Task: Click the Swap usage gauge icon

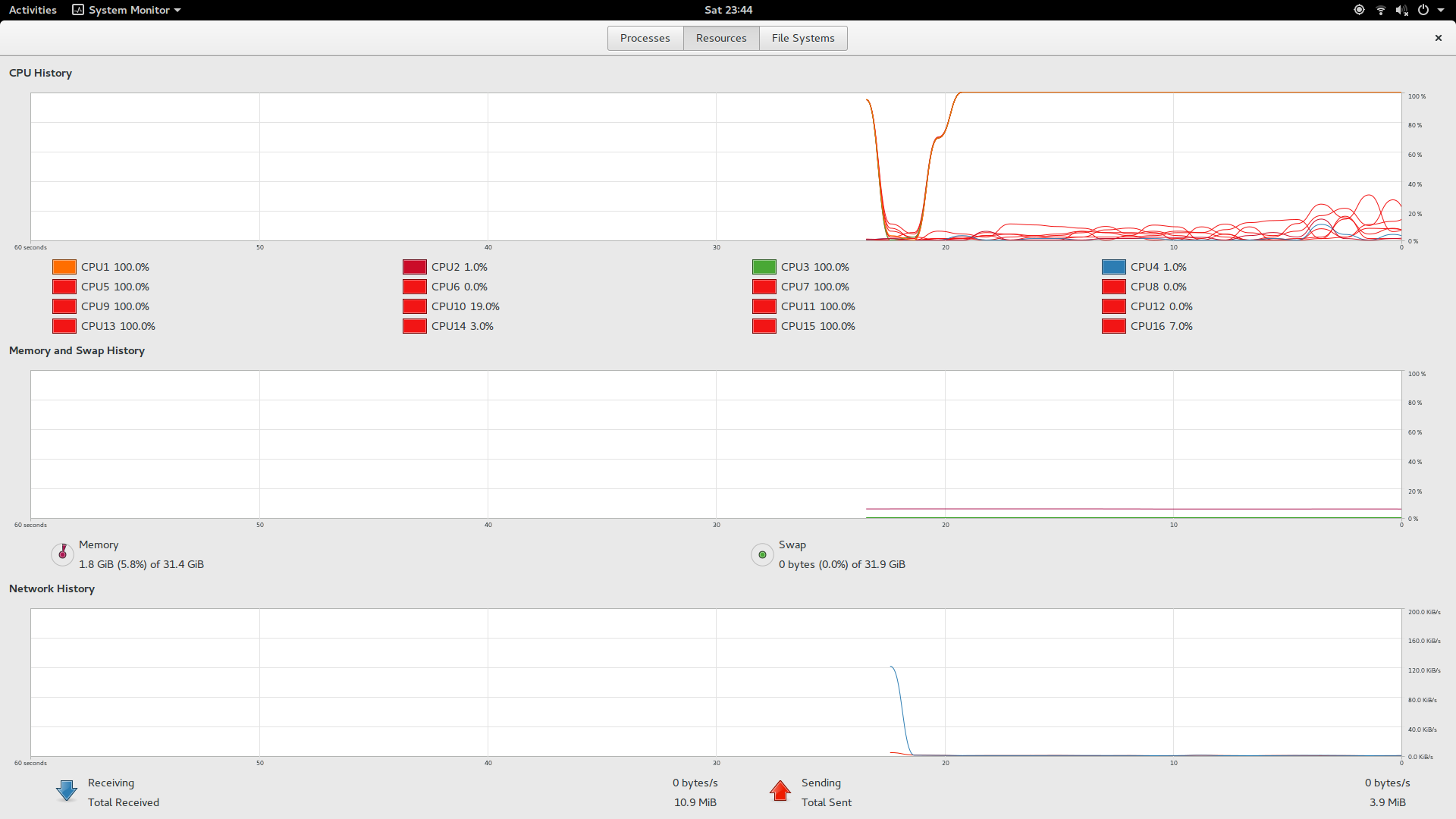Action: 761,554
